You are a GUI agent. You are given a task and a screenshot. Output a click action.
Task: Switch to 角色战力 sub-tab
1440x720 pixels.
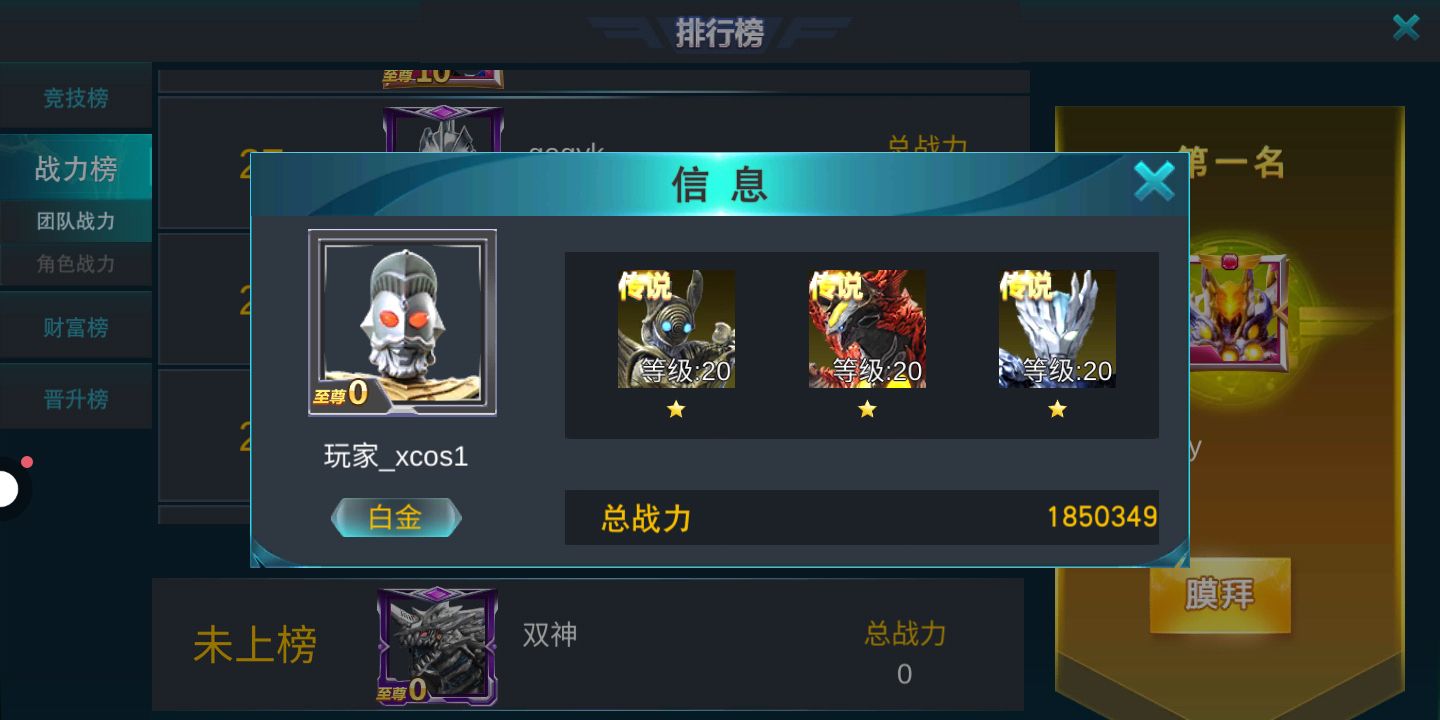point(76,264)
